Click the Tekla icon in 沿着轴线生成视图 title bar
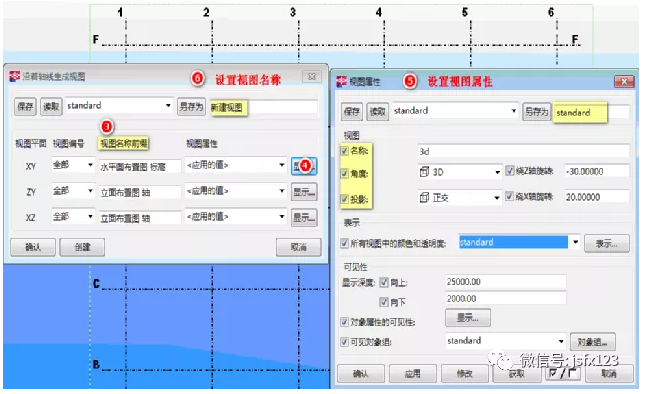The width and height of the screenshot is (647, 394). tap(15, 76)
